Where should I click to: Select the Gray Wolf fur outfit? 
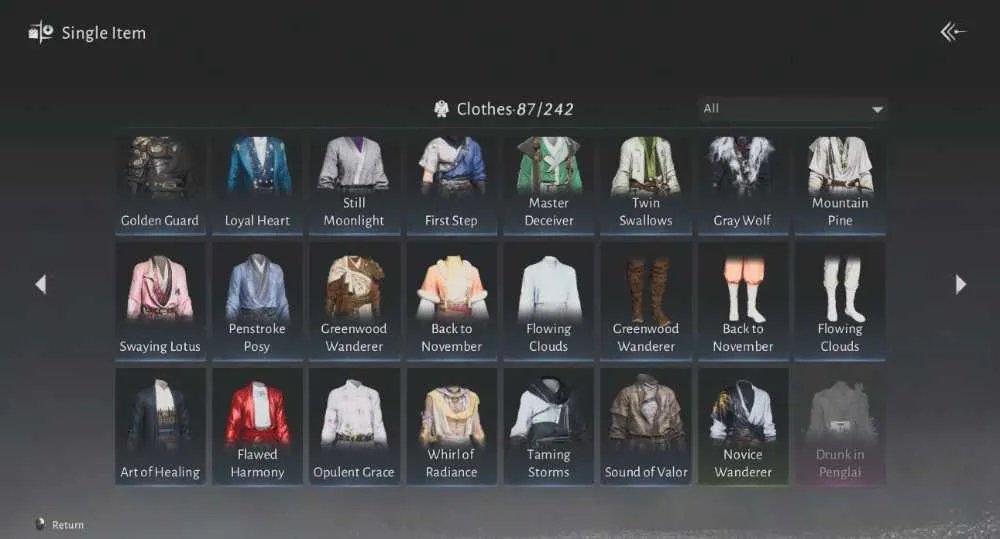(742, 183)
